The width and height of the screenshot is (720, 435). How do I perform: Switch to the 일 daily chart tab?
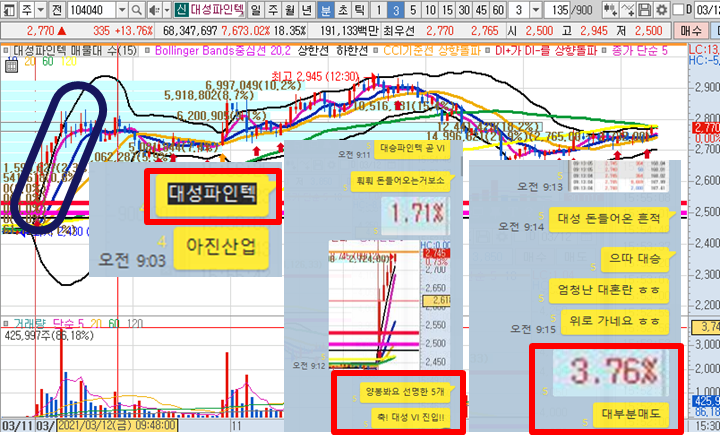tap(256, 10)
